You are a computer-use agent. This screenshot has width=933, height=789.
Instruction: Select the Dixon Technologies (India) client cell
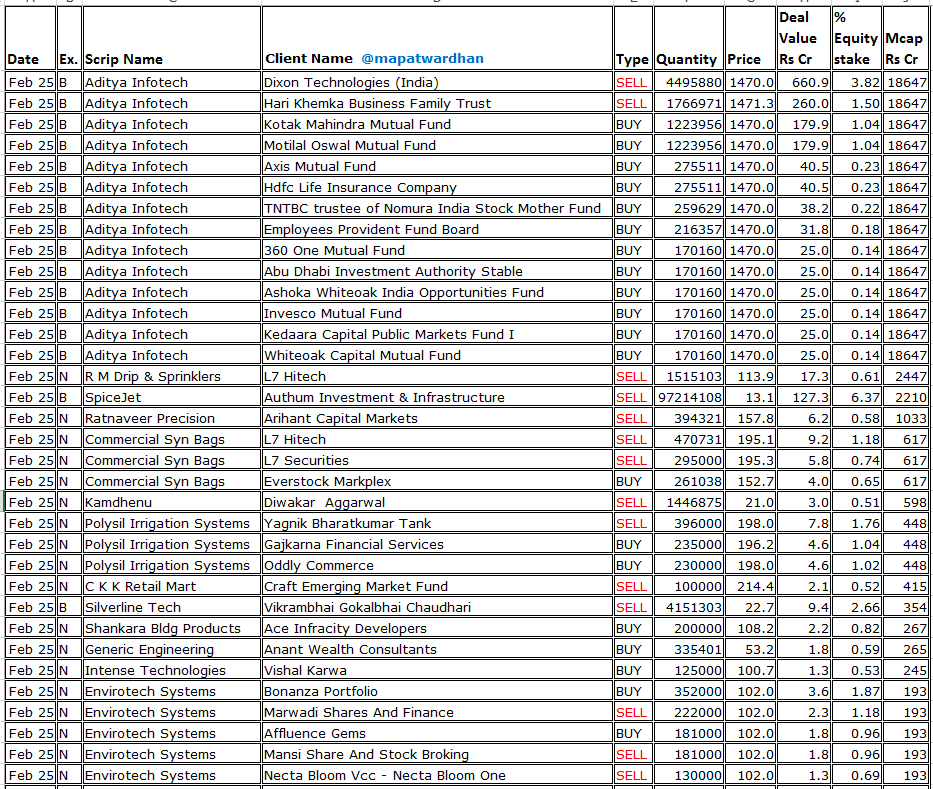click(x=437, y=82)
